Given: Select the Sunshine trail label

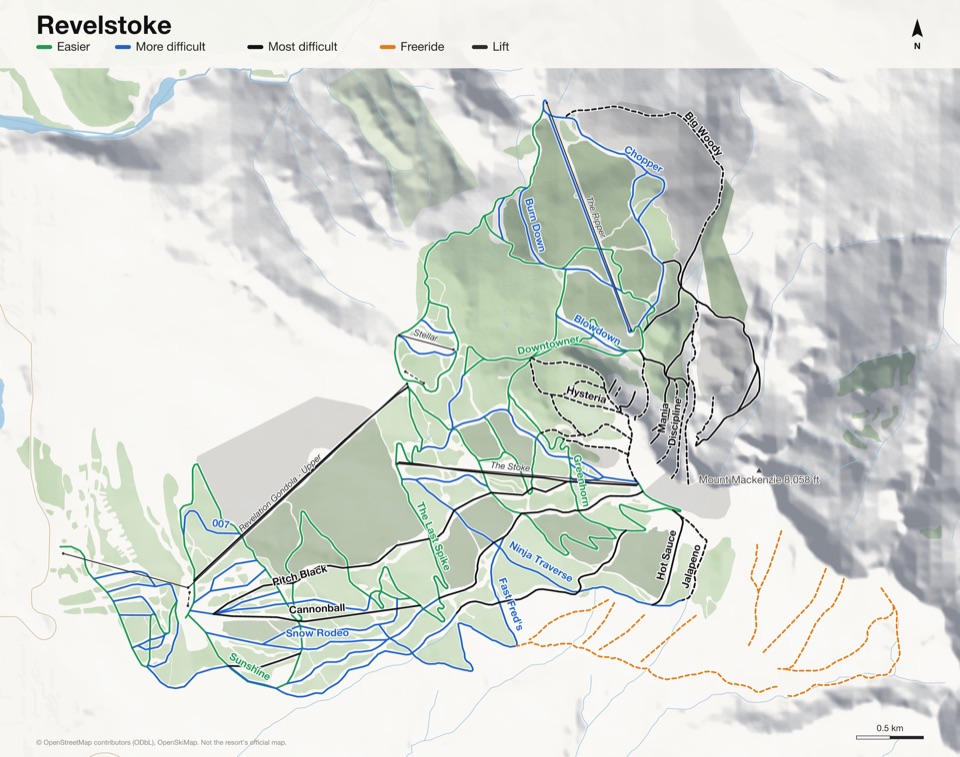Looking at the screenshot, I should click(x=250, y=666).
